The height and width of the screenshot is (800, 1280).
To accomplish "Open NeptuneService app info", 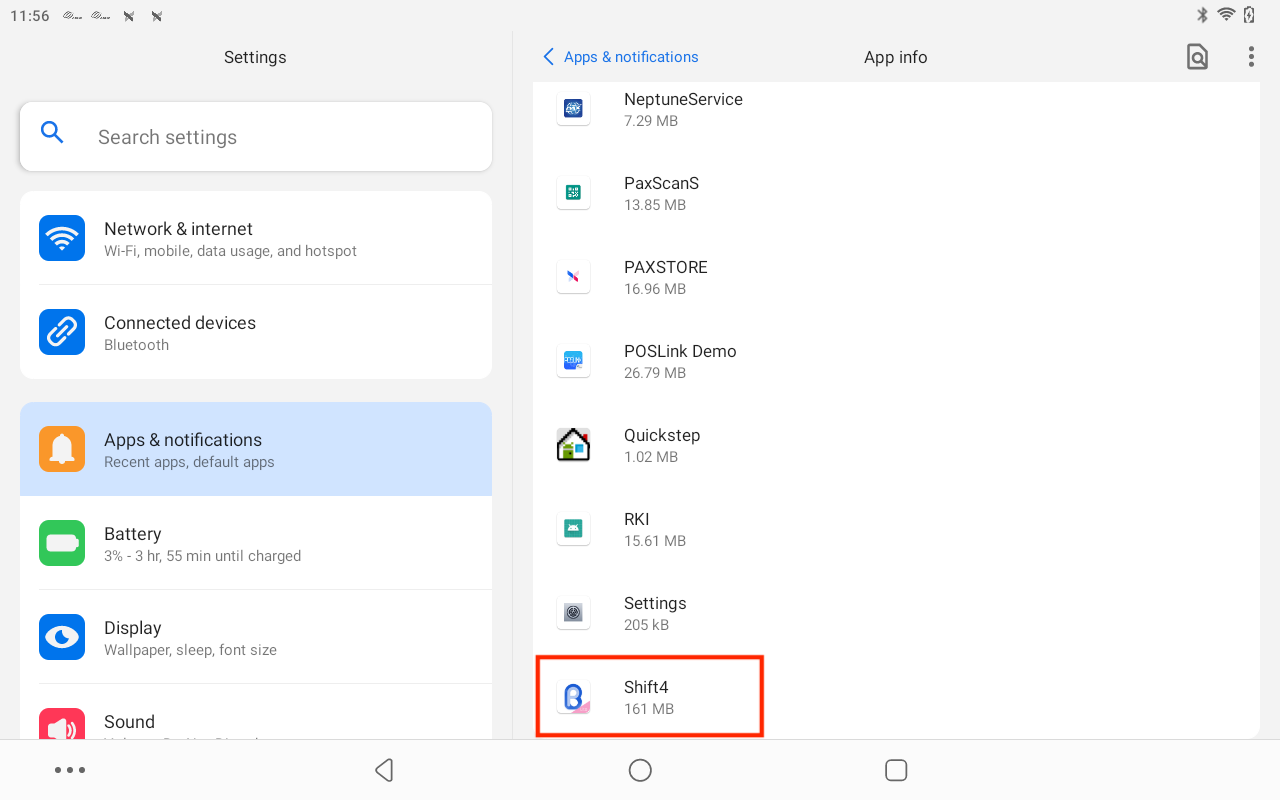I will coord(896,109).
